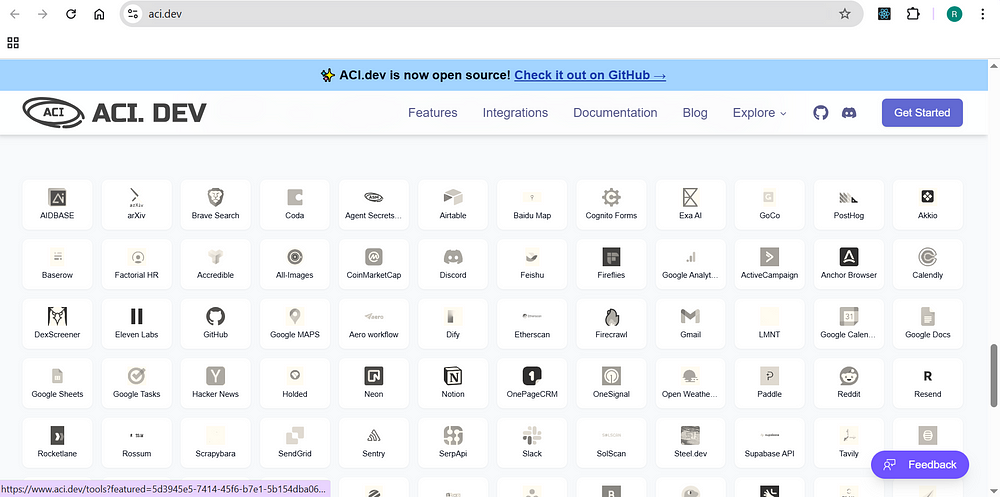This screenshot has width=1000, height=497.
Task: Reload the page in browser
Action: click(x=71, y=14)
